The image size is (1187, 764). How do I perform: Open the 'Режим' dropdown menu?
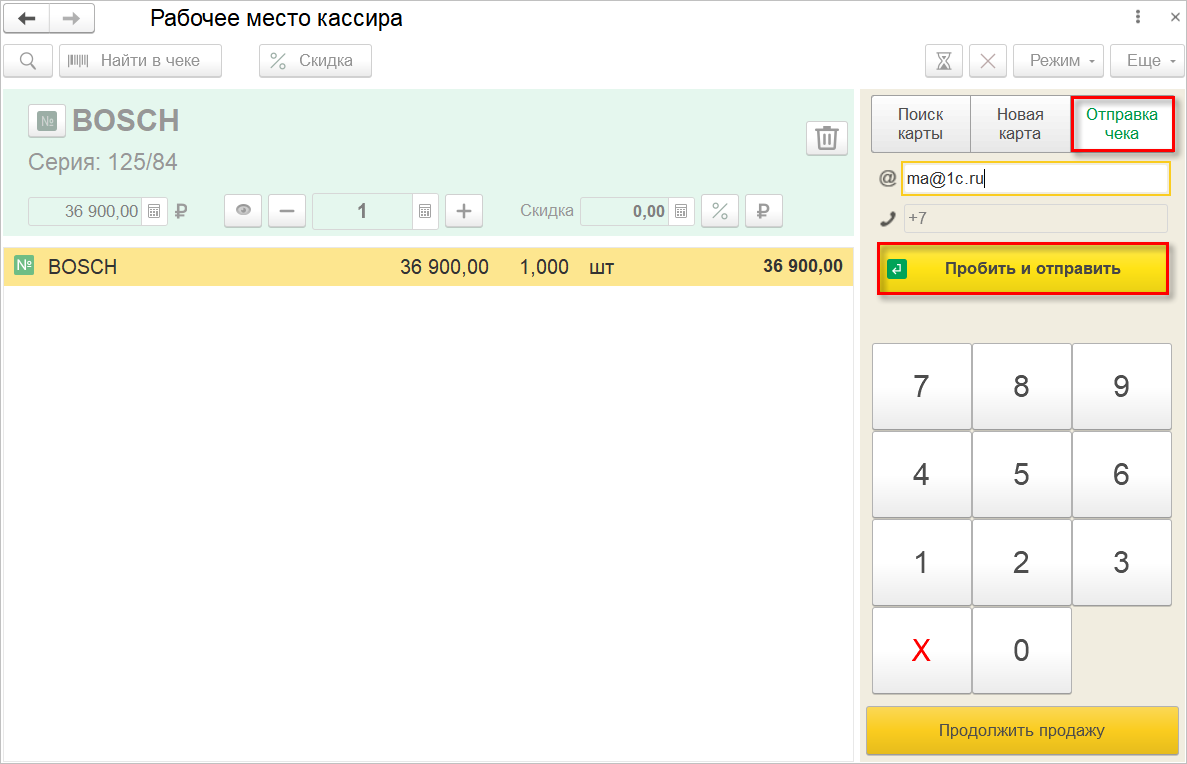tap(1059, 61)
